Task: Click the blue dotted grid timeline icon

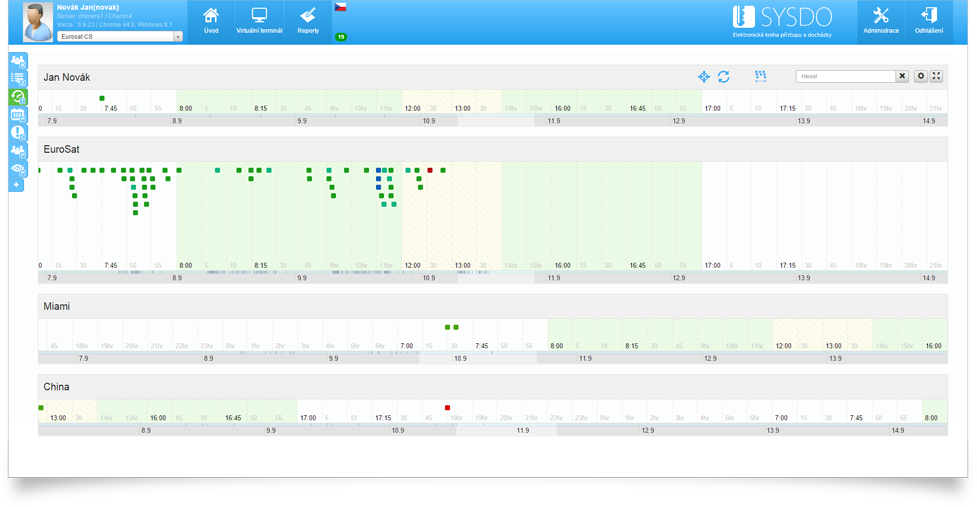Action: [760, 76]
